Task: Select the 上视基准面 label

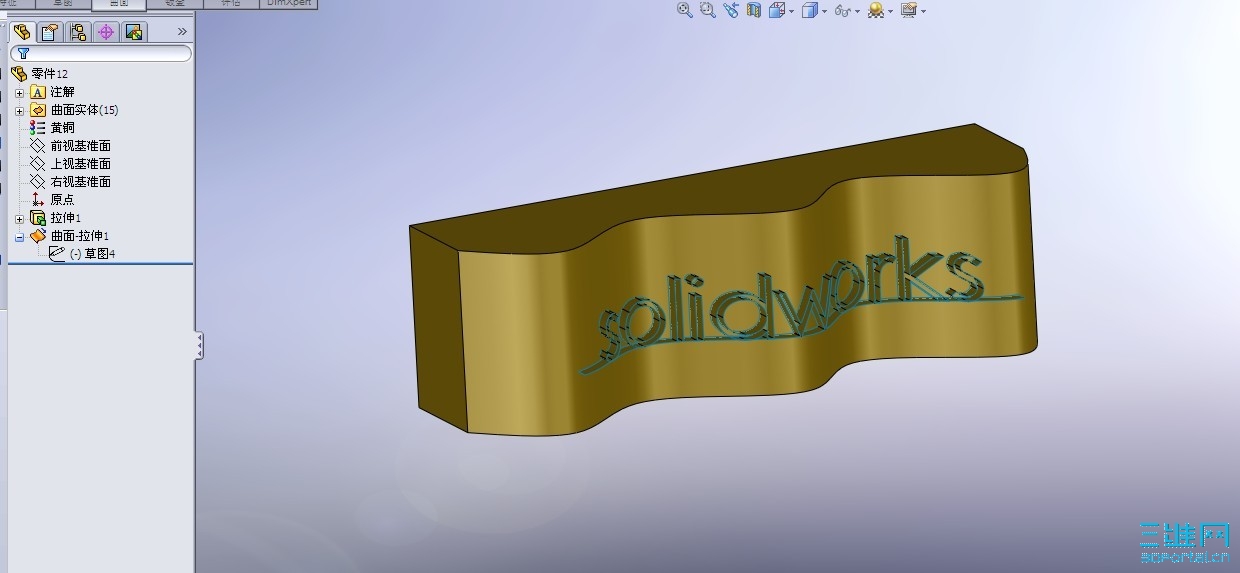Action: [80, 164]
